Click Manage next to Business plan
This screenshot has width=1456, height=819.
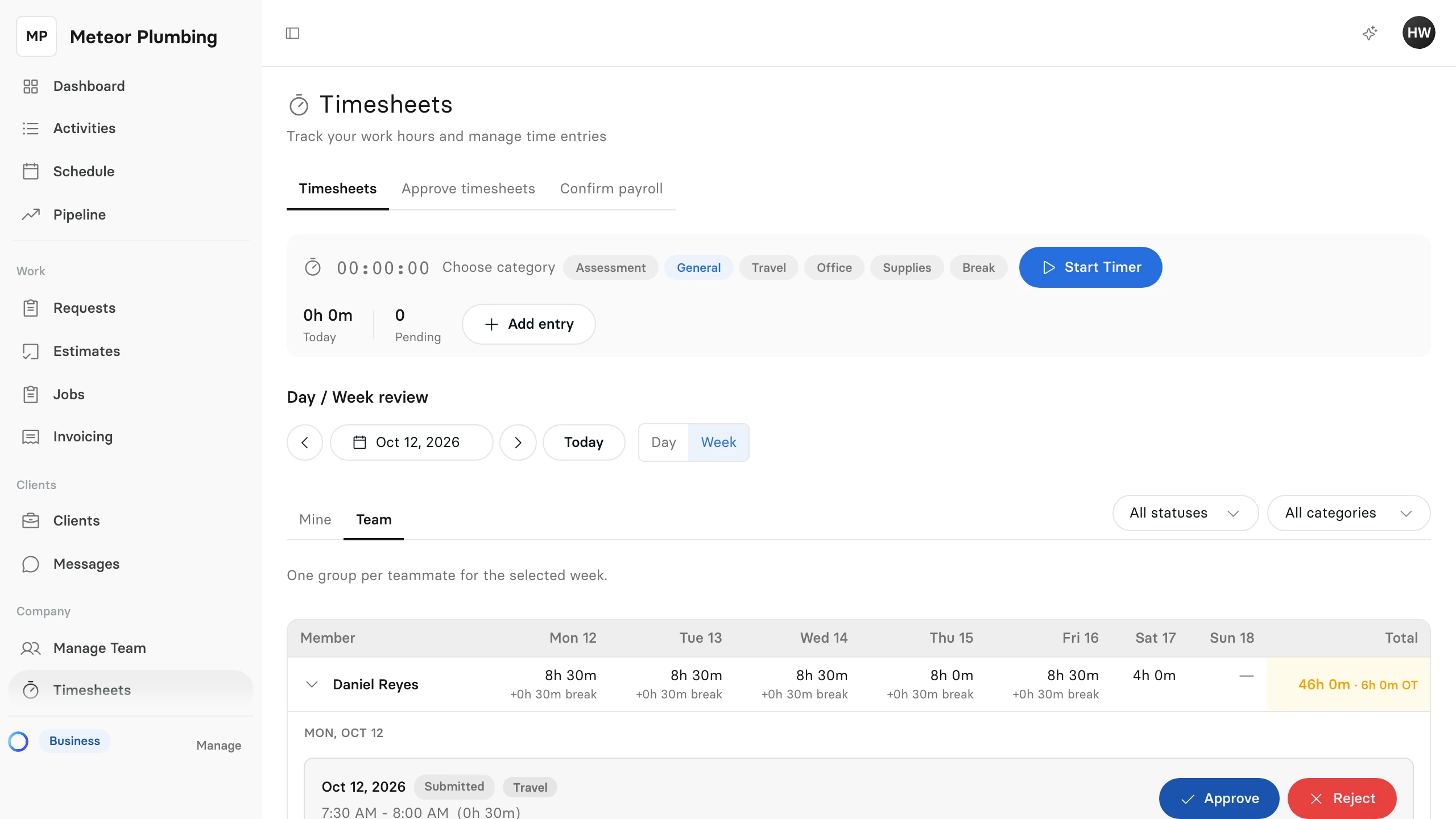tap(218, 745)
